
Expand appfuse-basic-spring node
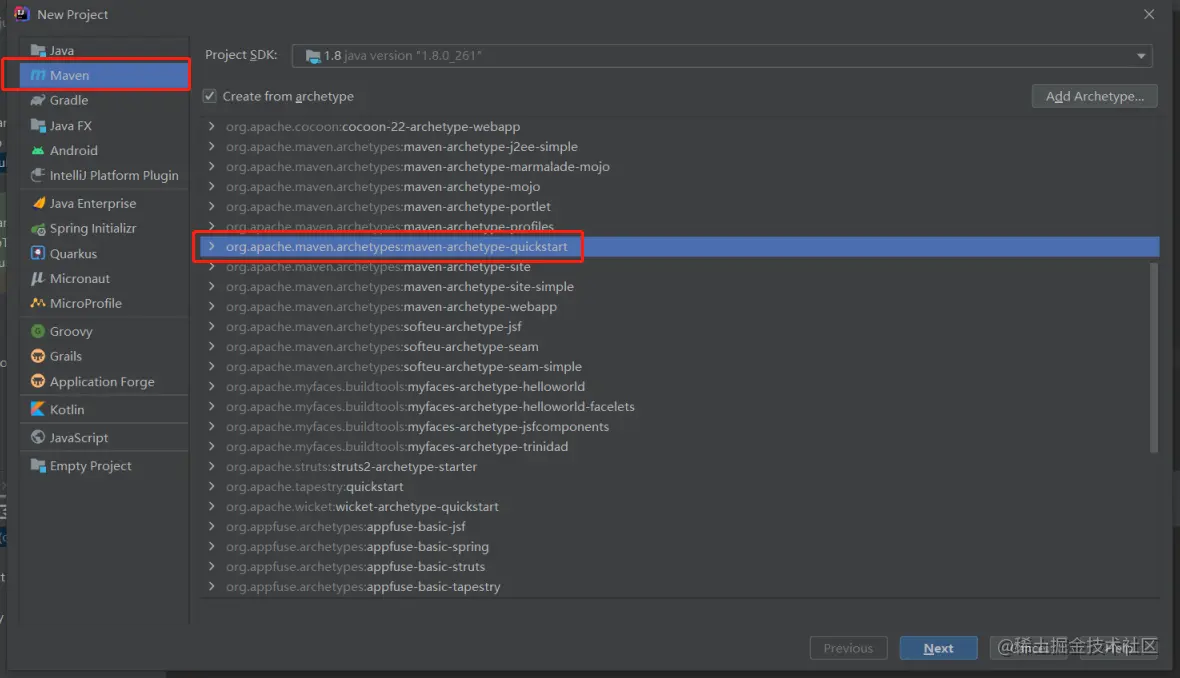(211, 546)
